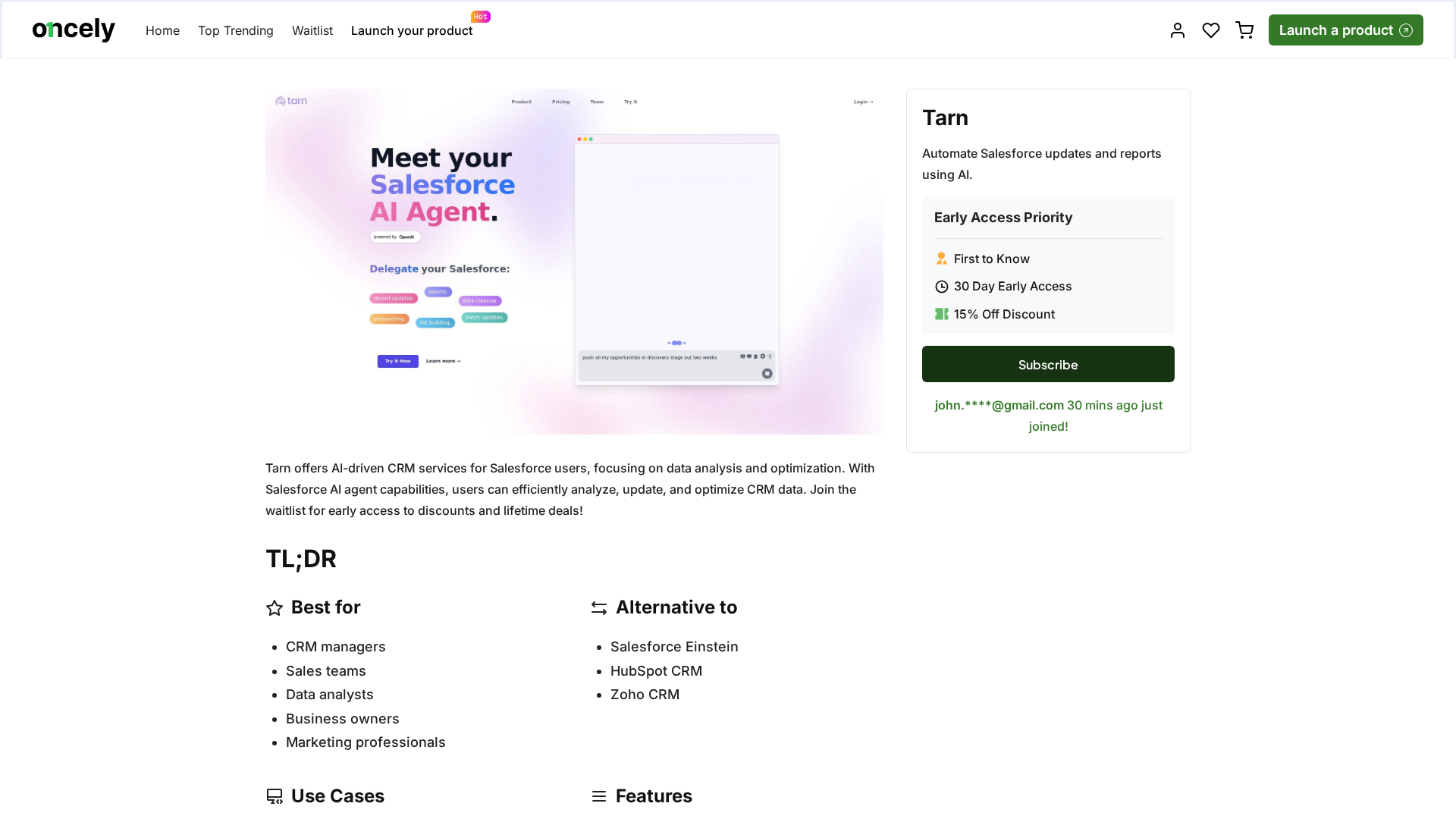1456x819 pixels.
Task: Click the wishlist heart icon
Action: (x=1211, y=30)
